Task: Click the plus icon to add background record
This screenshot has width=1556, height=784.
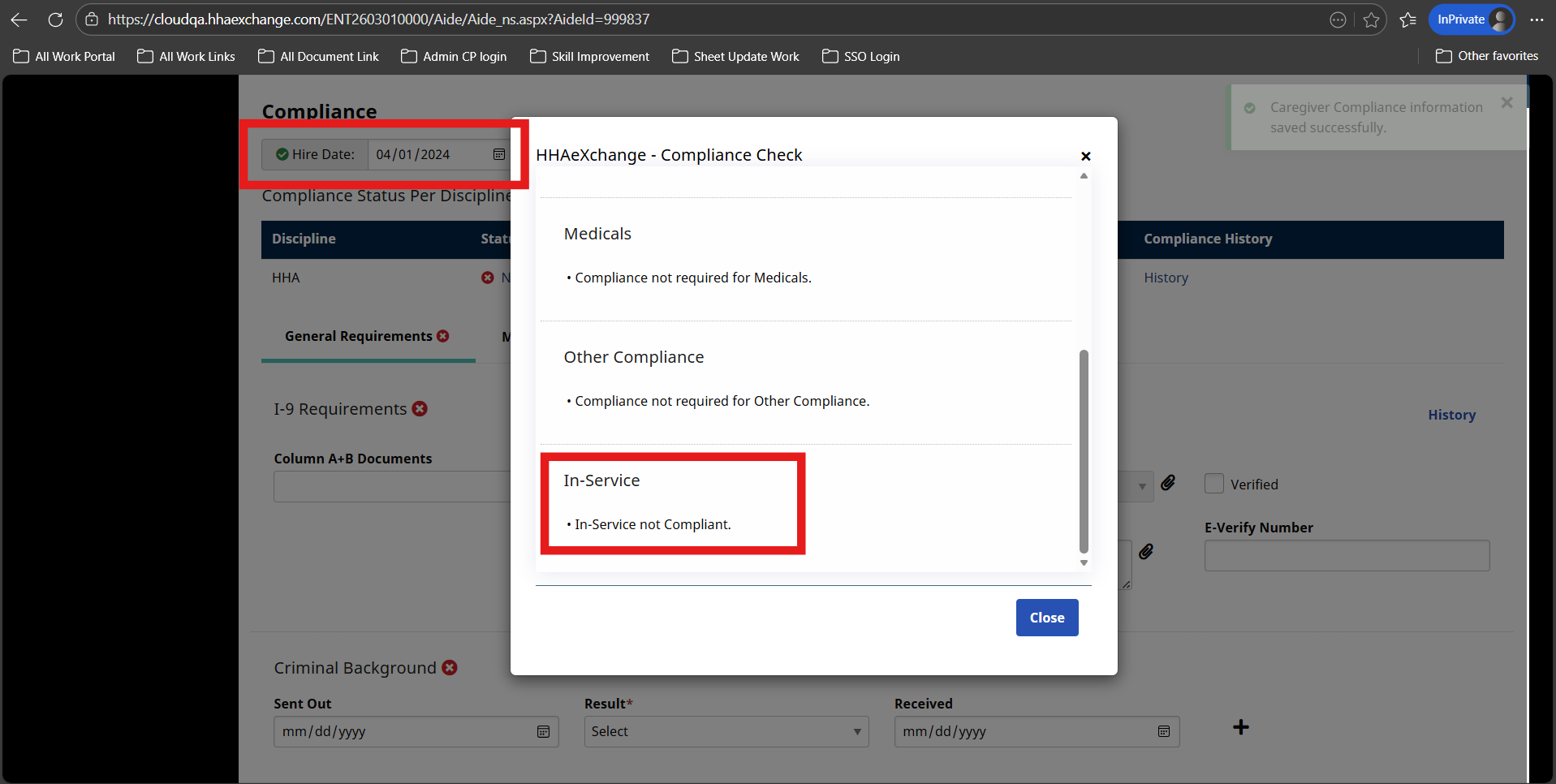Action: [1240, 727]
